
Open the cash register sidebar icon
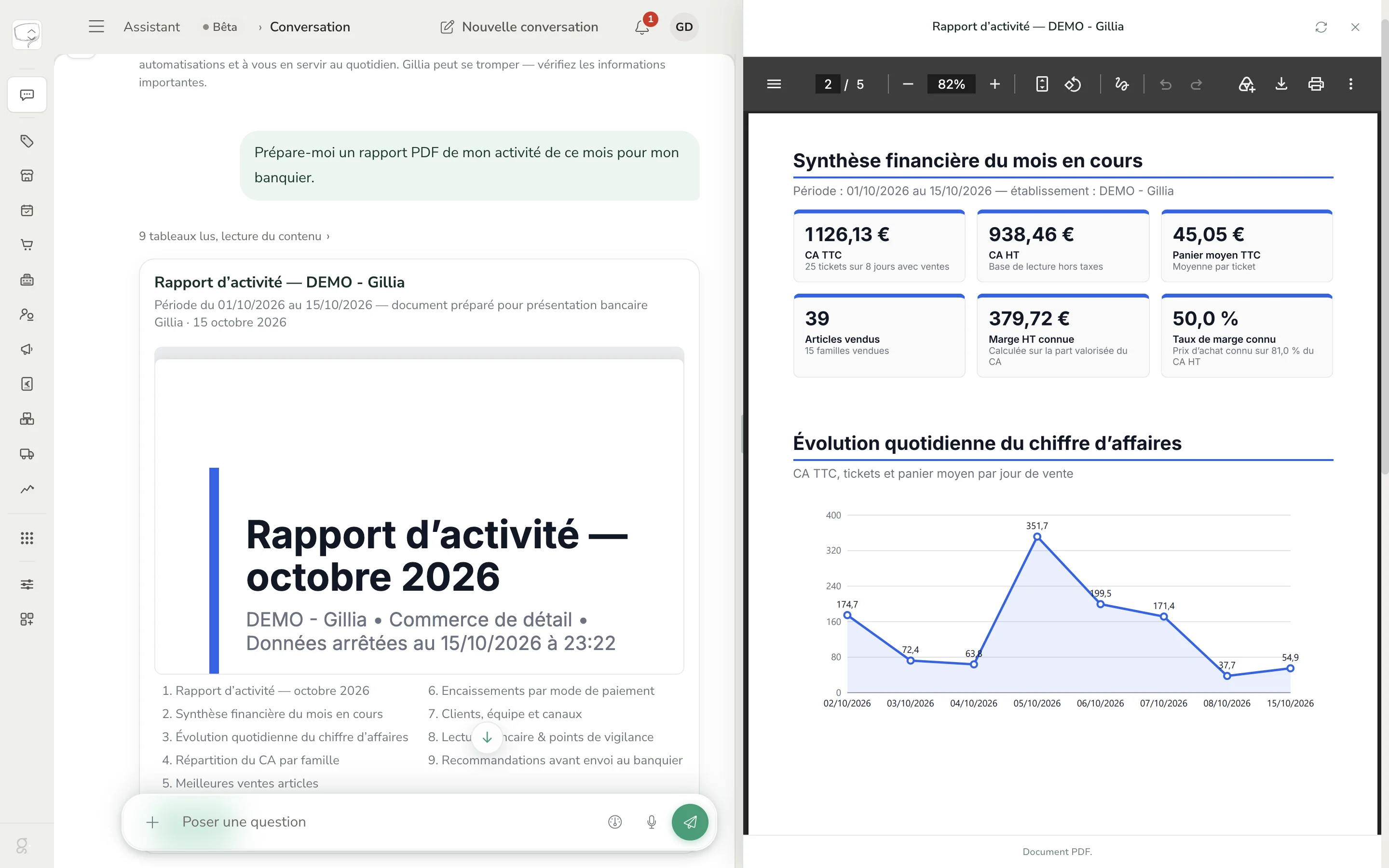click(x=27, y=280)
